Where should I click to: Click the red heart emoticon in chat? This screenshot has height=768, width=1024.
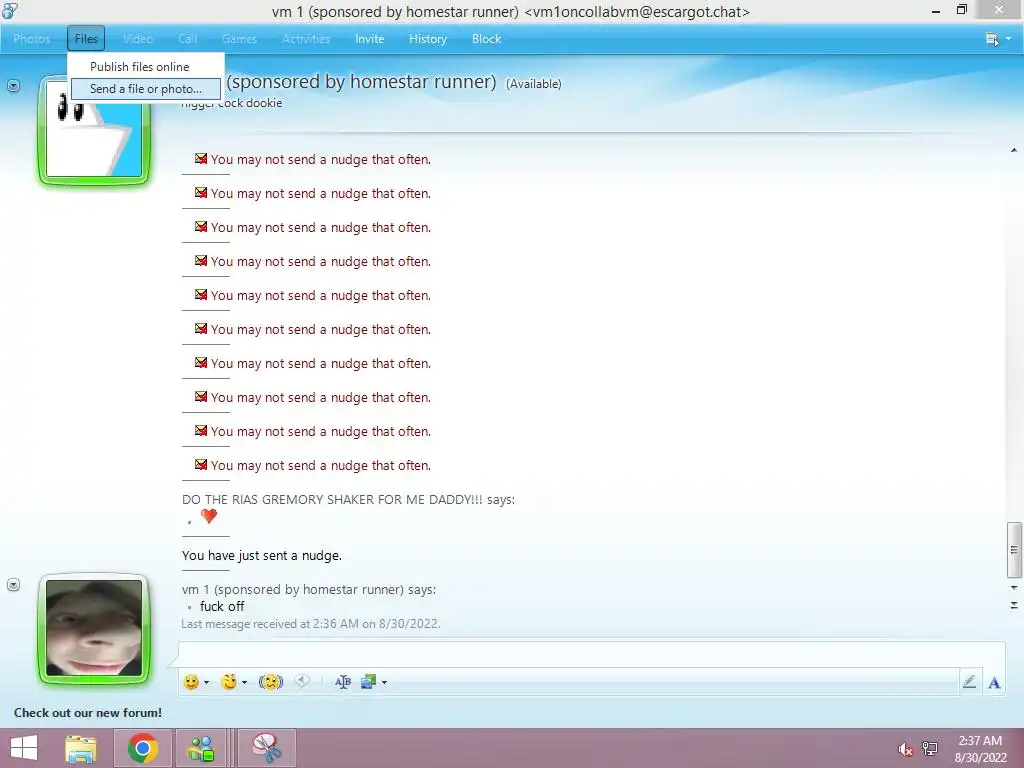point(209,516)
